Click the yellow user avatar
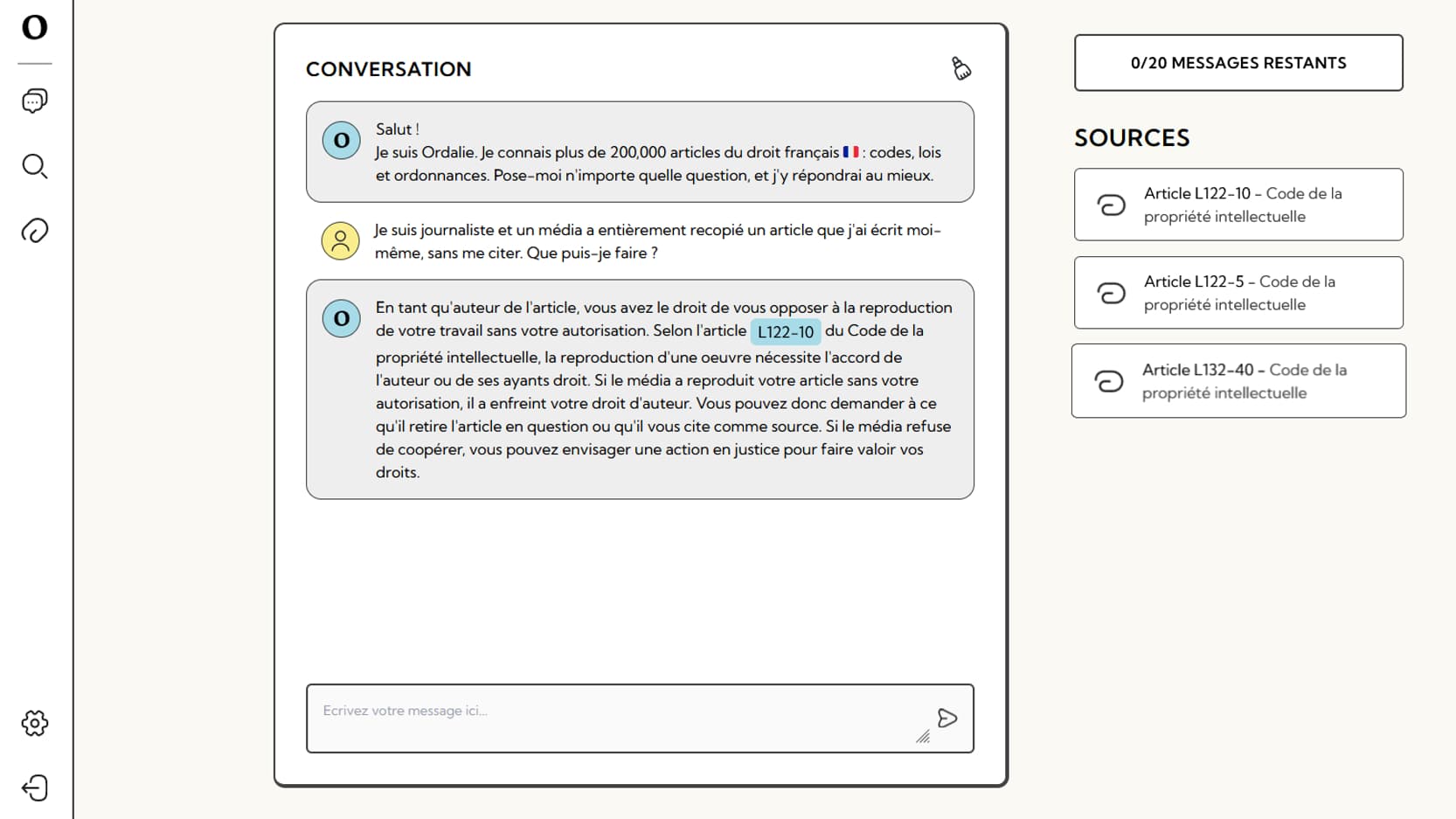The height and width of the screenshot is (819, 1456). (341, 241)
